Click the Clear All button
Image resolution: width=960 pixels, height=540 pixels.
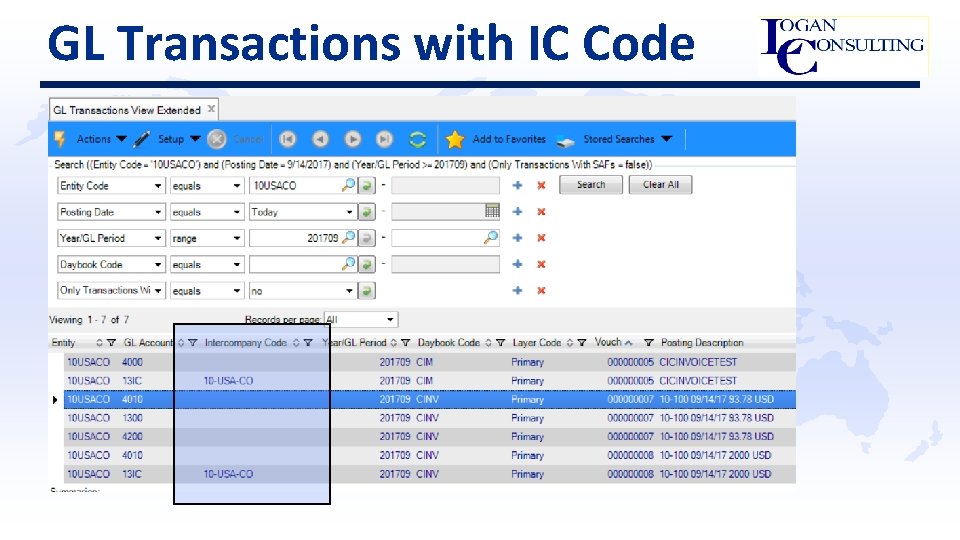[x=661, y=185]
